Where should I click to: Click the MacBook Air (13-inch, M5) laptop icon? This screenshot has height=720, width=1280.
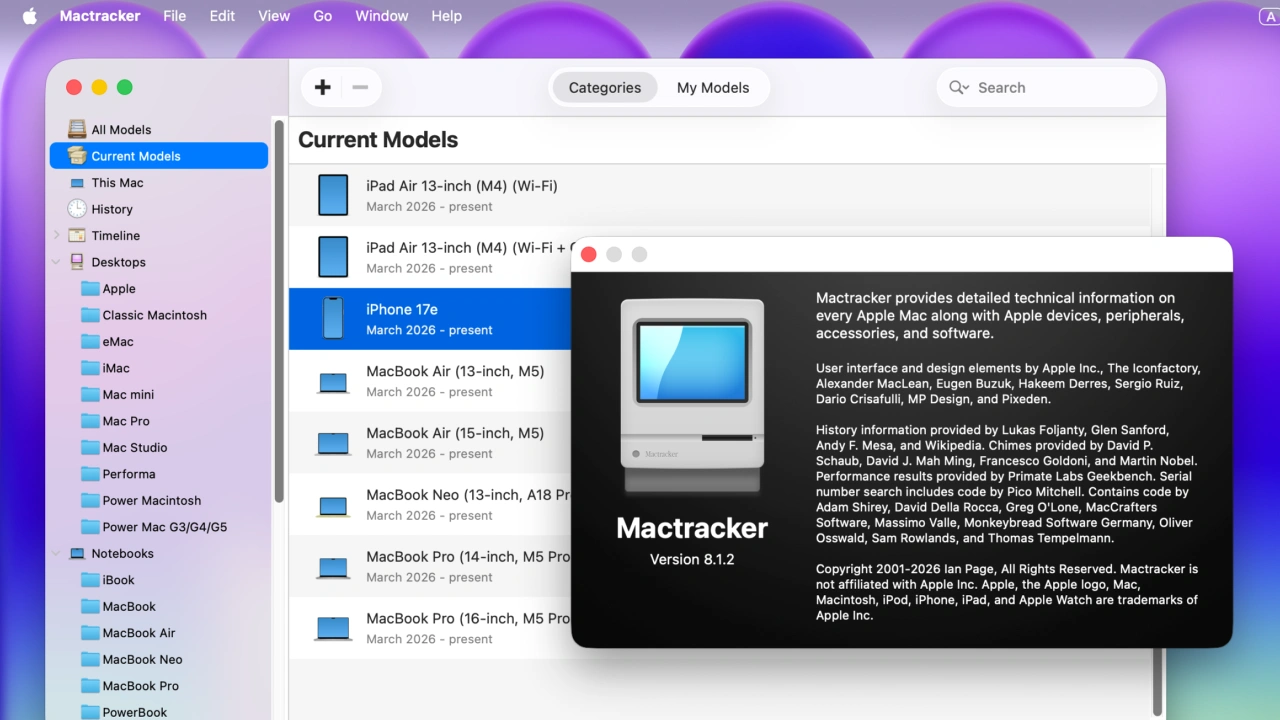(x=332, y=380)
